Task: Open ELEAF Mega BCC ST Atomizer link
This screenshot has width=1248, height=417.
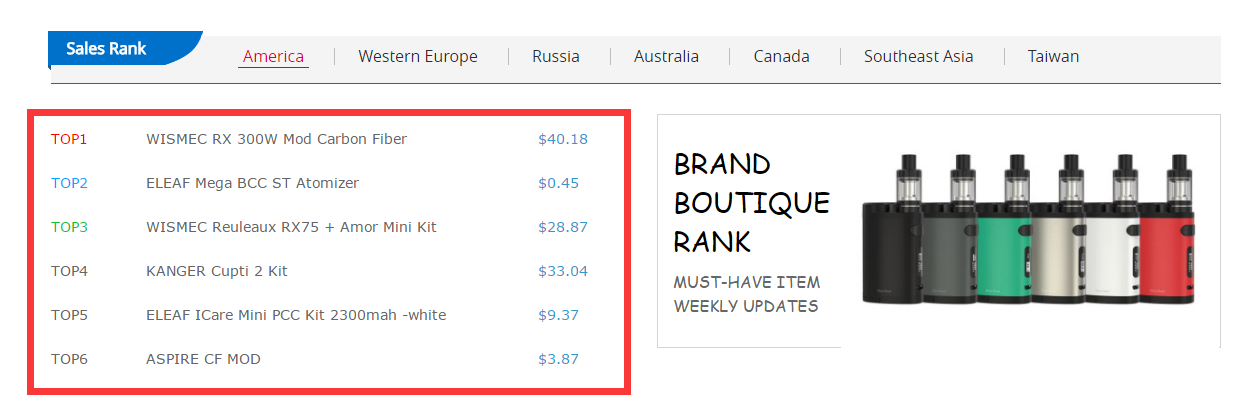Action: (252, 183)
